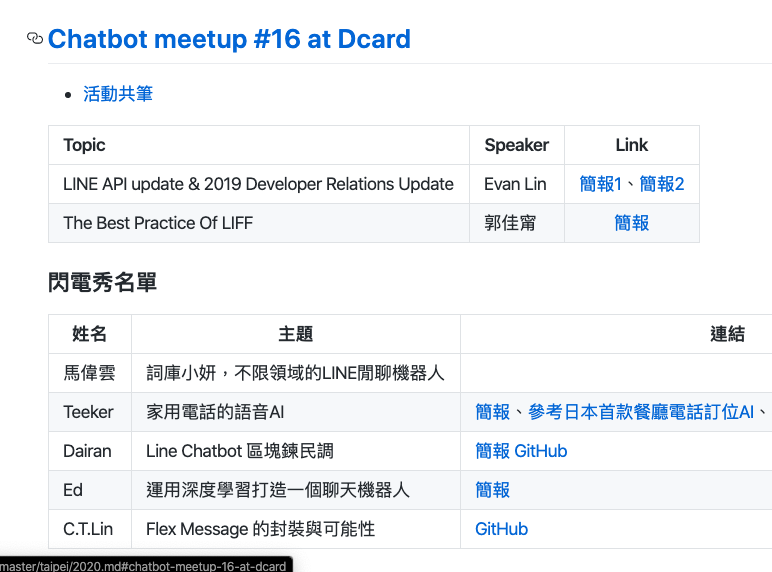Screen dimensions: 772x572
Task: Open the 參考日本首款餐廳電話訂位AI link
Action: click(641, 412)
